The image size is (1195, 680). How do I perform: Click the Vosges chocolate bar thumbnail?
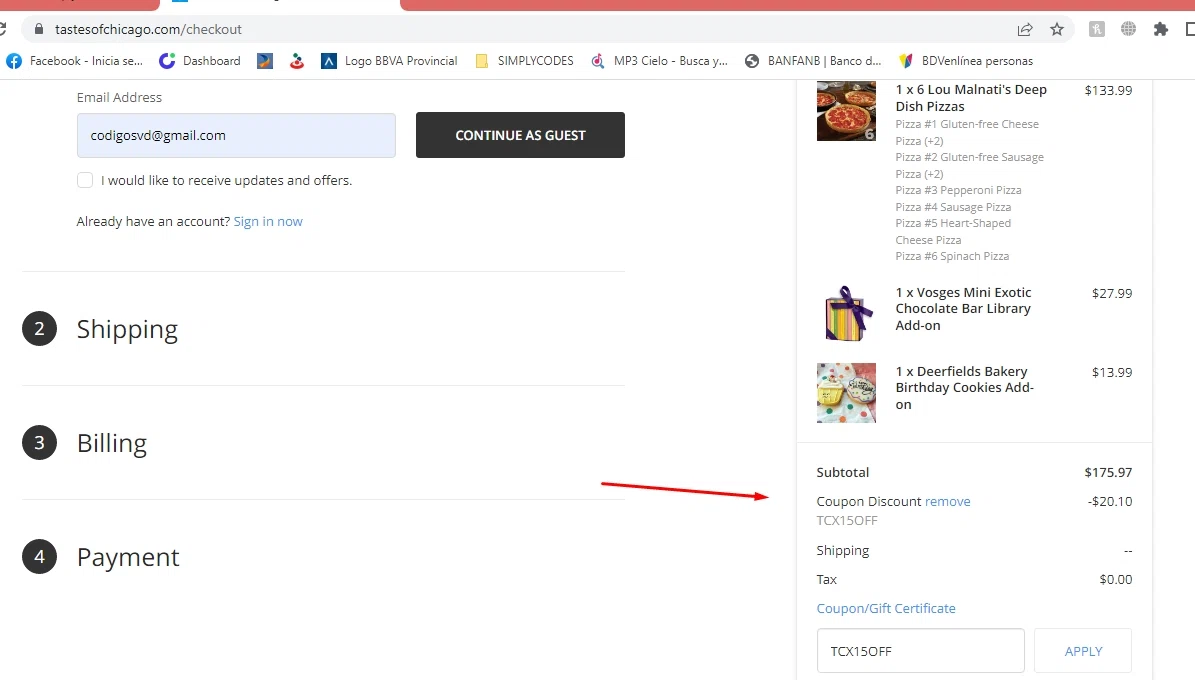[846, 313]
